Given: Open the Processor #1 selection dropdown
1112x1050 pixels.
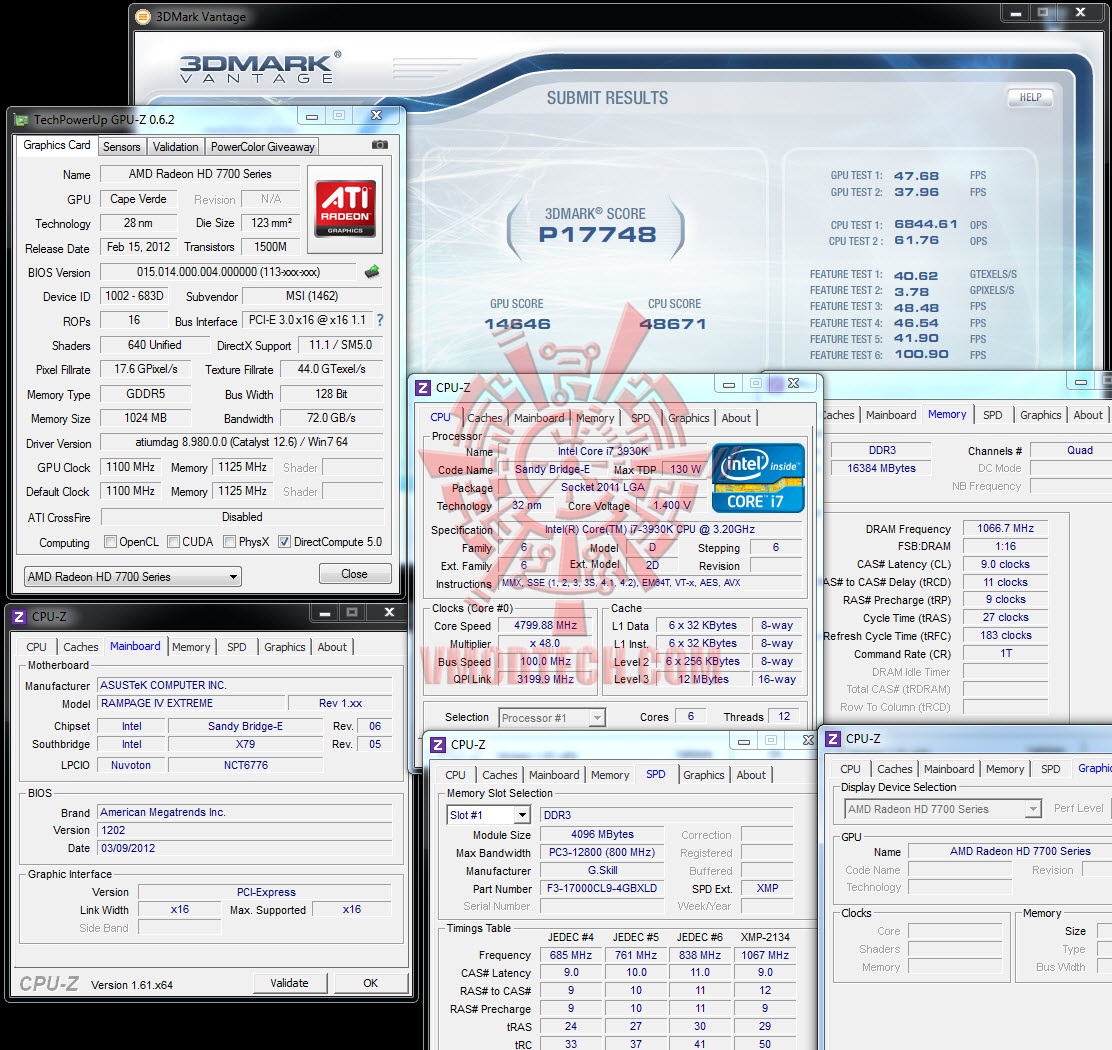Looking at the screenshot, I should (x=552, y=717).
